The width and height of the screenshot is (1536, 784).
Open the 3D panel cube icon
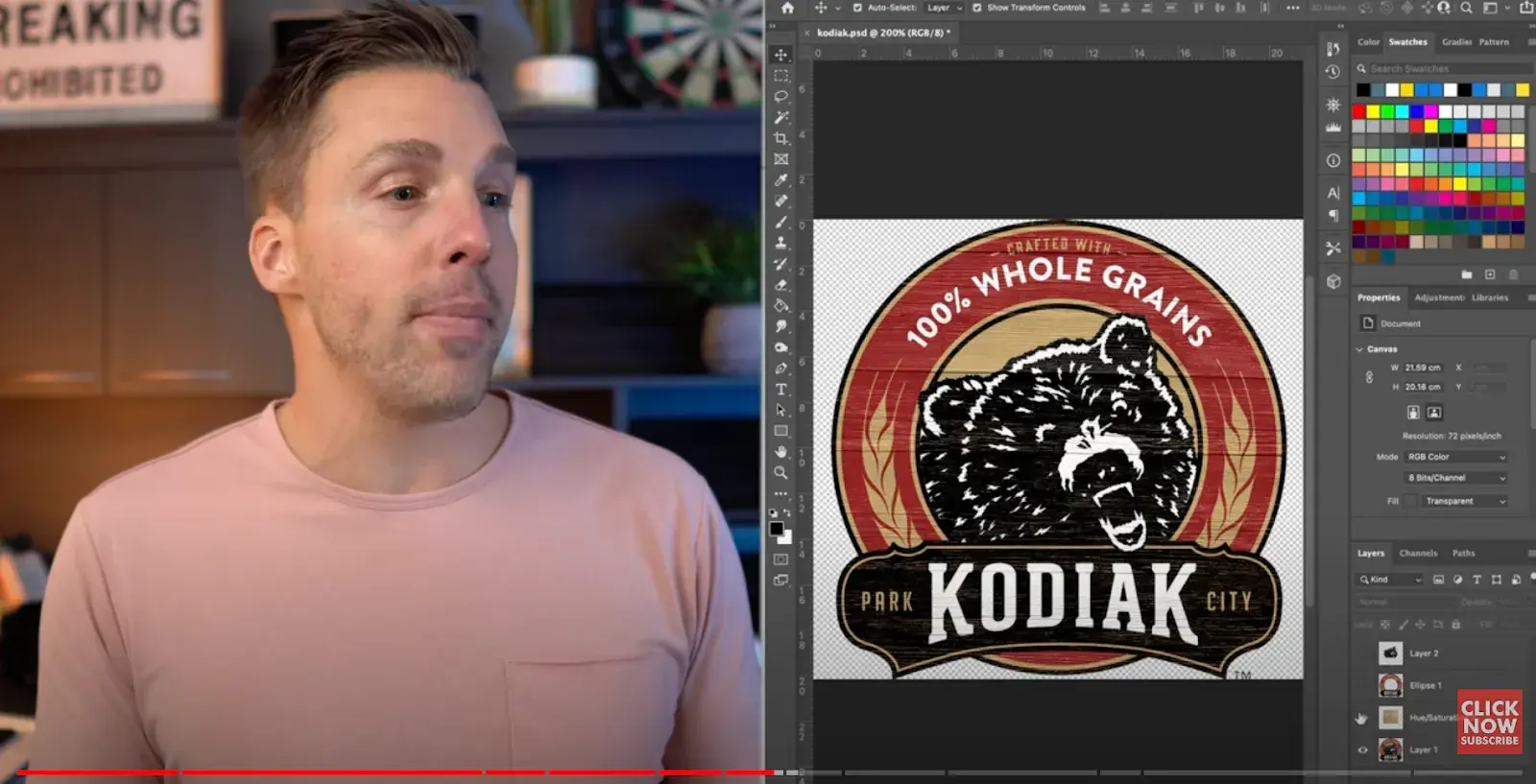1332,281
